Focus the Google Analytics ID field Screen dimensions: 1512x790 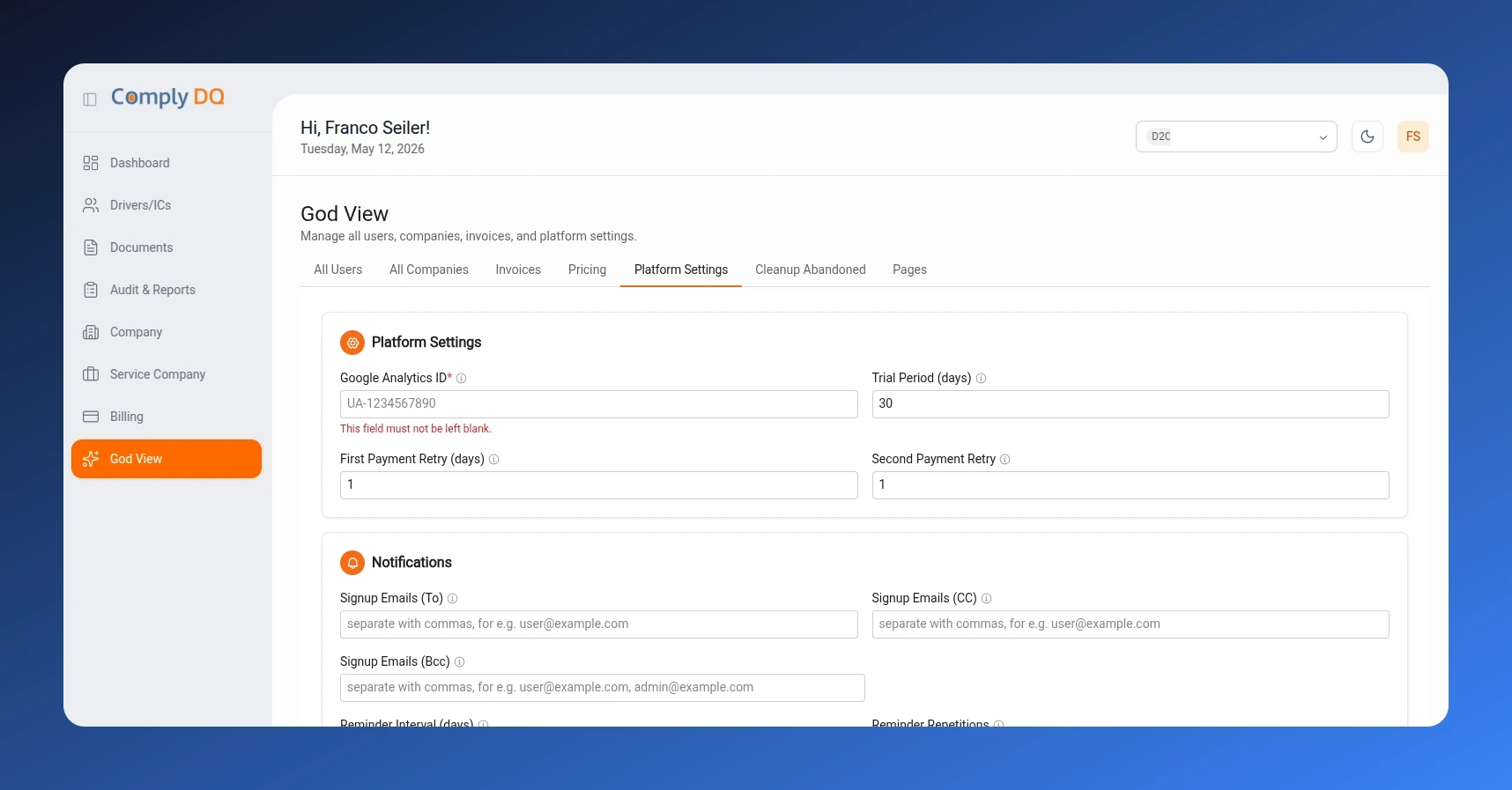[599, 404]
